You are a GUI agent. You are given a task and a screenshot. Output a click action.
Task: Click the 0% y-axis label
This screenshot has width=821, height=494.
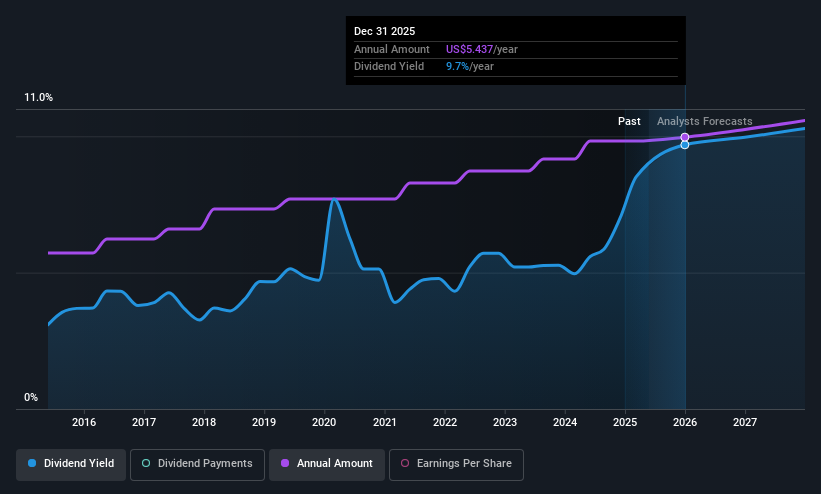31,398
